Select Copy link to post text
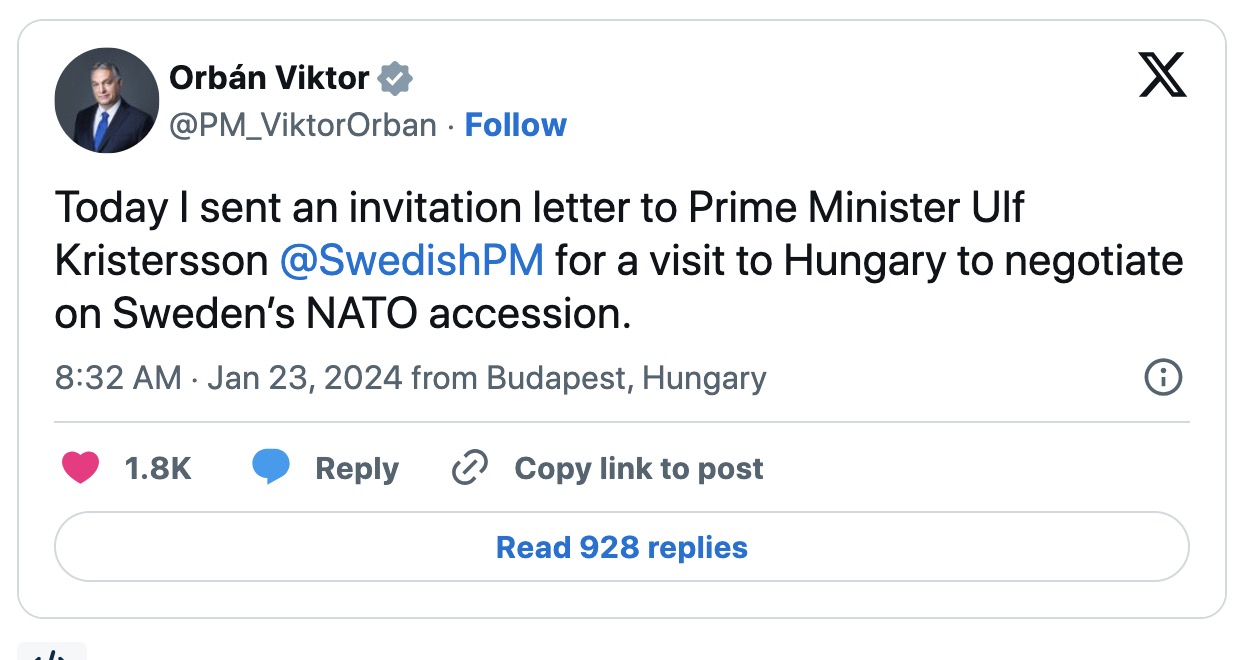This screenshot has height=660, width=1256. 638,468
